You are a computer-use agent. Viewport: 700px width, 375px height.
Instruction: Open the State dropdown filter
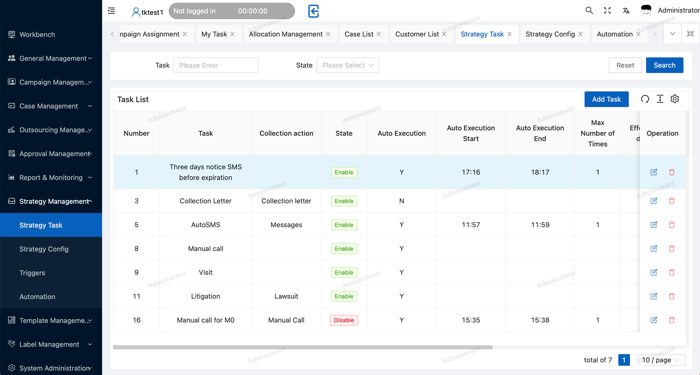coord(348,65)
